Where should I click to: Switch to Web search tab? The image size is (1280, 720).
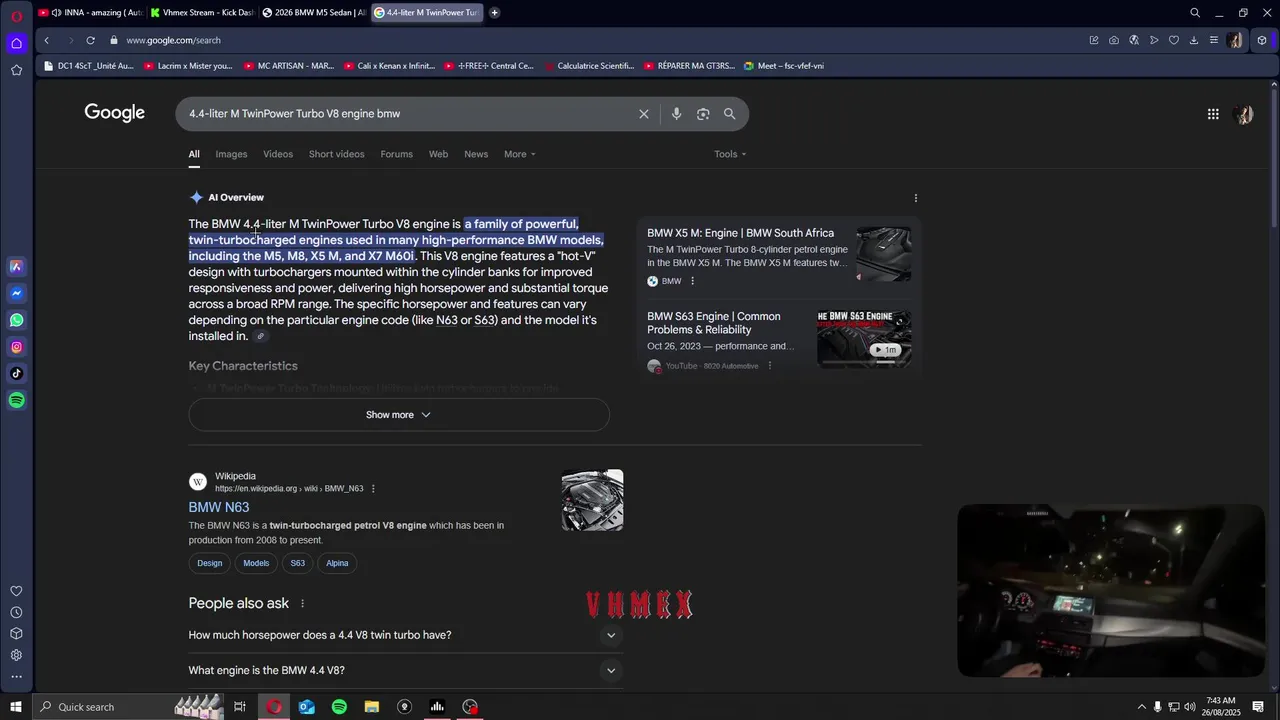click(x=438, y=154)
